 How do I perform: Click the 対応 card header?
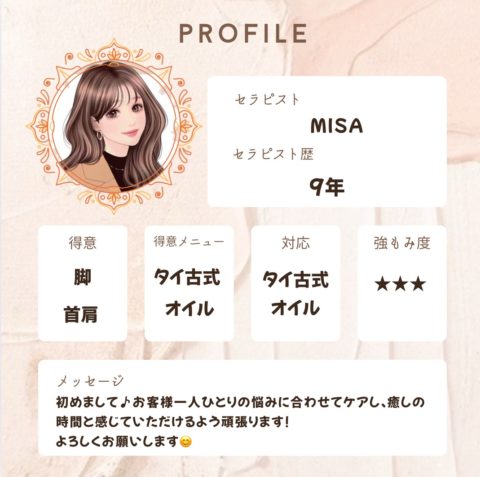[296, 242]
